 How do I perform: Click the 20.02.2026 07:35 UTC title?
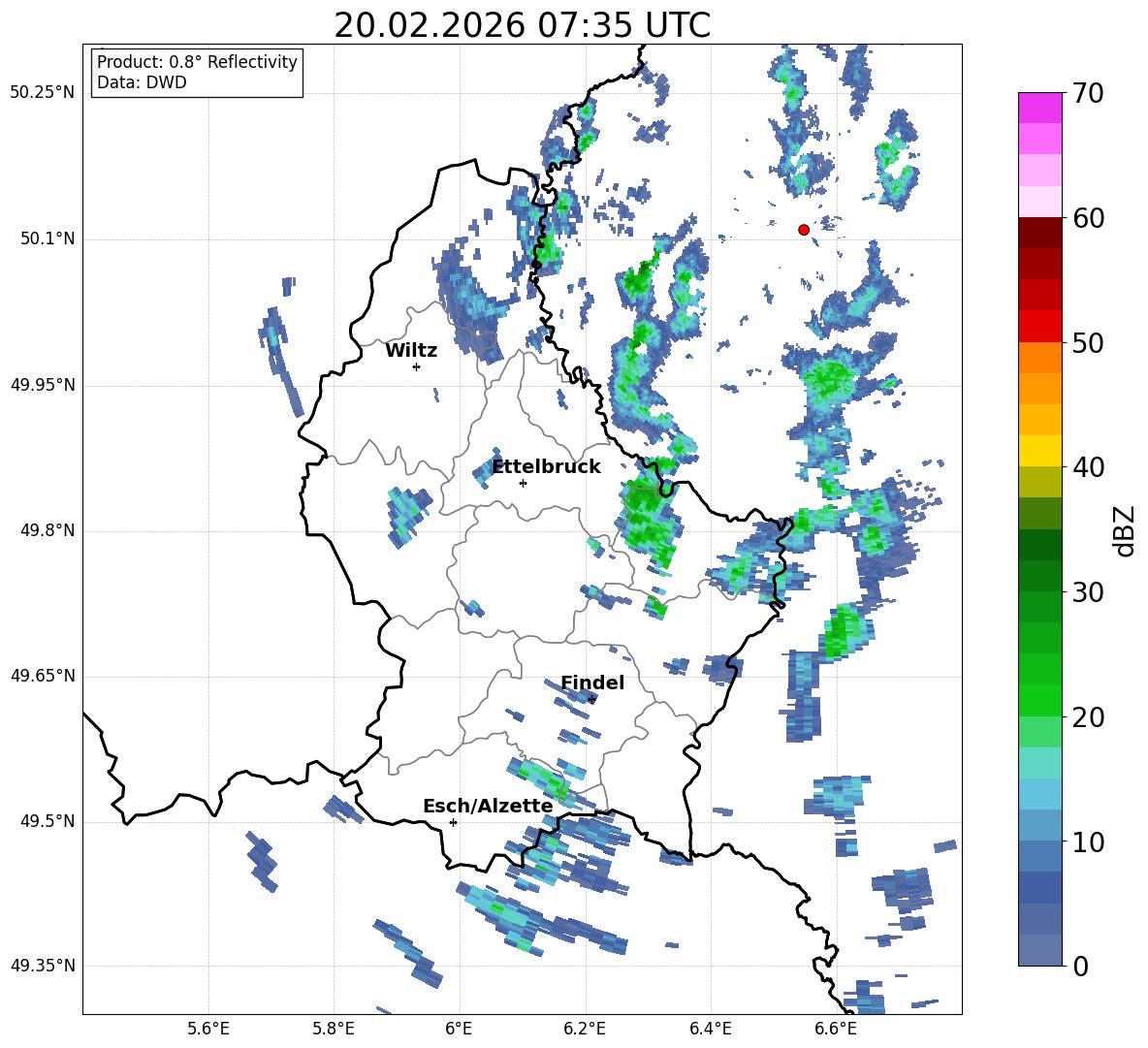(522, 25)
